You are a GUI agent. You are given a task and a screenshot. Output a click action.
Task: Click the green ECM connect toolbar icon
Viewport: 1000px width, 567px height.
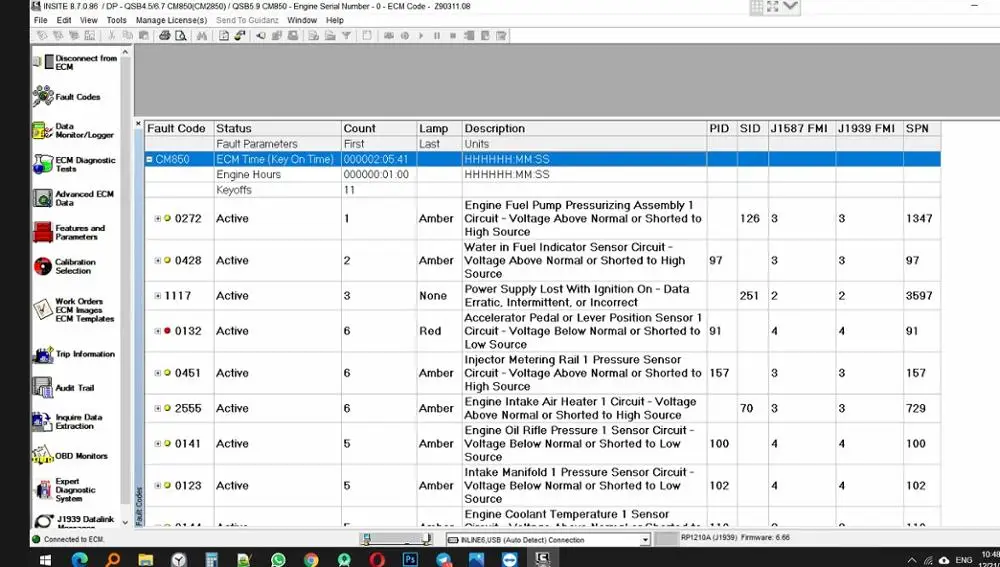[x=240, y=36]
